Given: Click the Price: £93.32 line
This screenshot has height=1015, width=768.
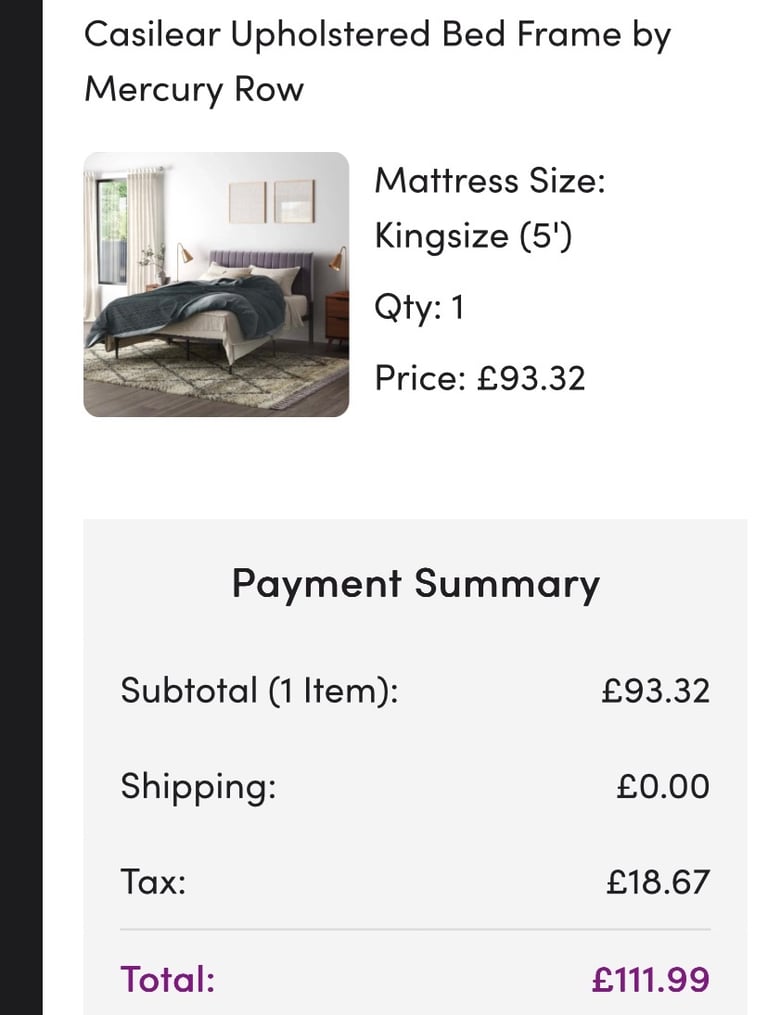Looking at the screenshot, I should pyautogui.click(x=480, y=377).
